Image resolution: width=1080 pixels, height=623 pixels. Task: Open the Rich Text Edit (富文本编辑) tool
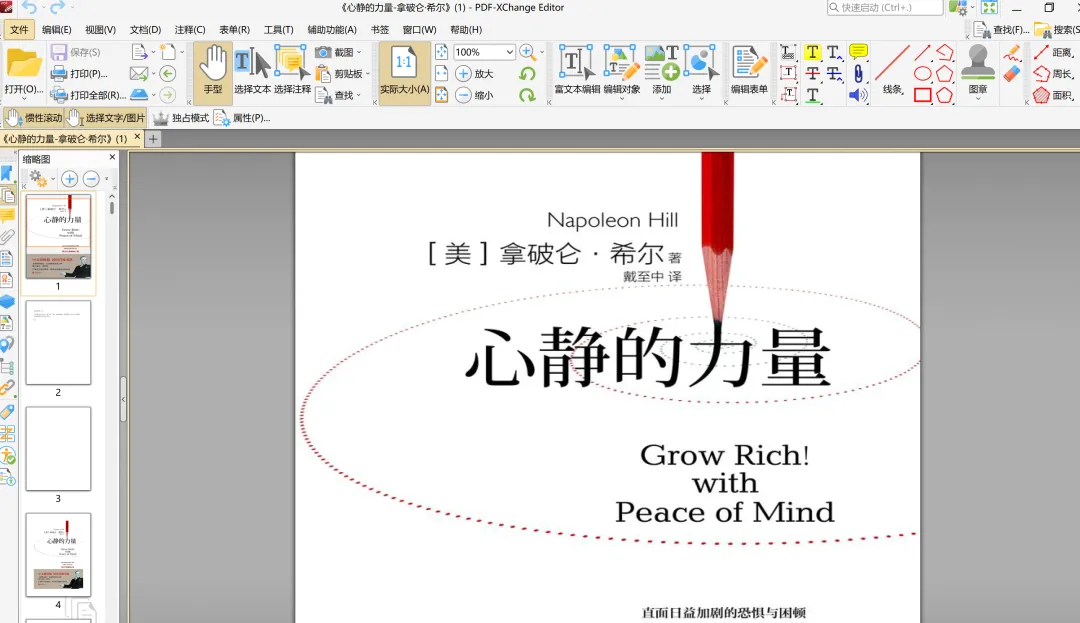click(577, 70)
